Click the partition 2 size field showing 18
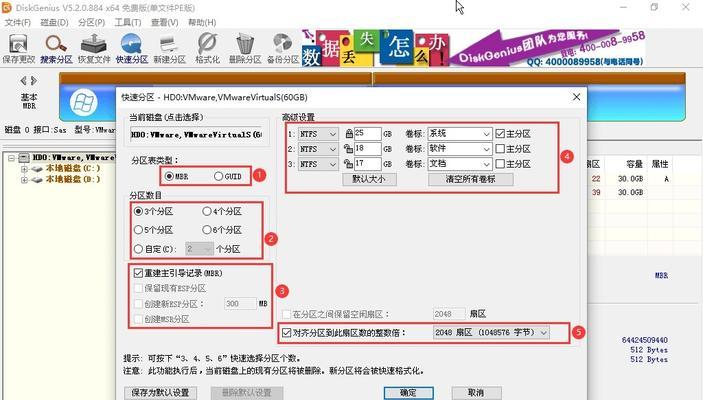 (x=368, y=149)
